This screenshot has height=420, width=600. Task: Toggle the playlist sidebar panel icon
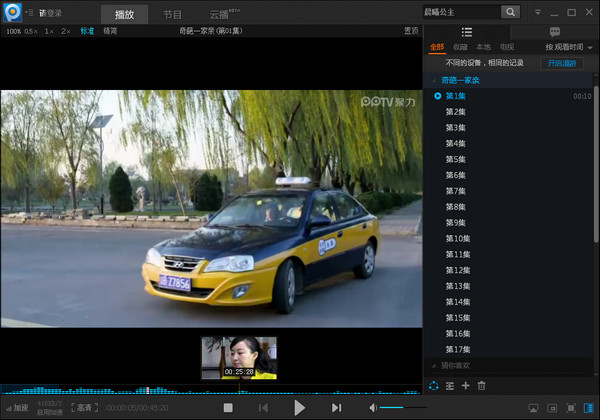pos(589,408)
